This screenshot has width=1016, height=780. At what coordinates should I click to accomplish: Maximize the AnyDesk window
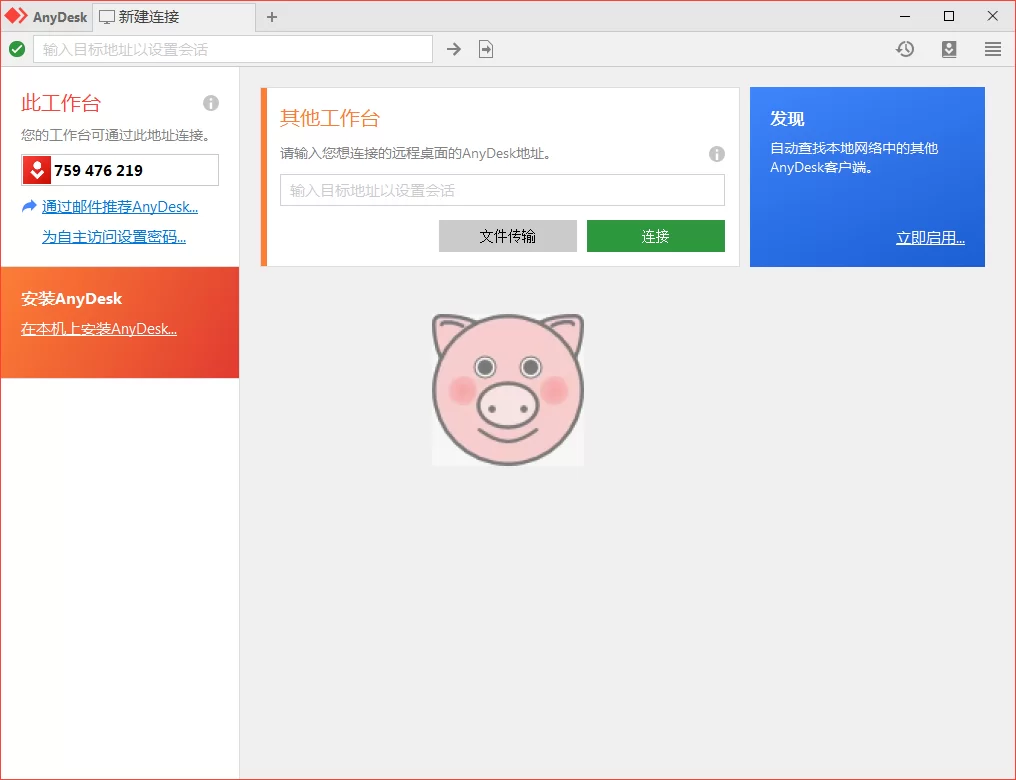pyautogui.click(x=949, y=16)
